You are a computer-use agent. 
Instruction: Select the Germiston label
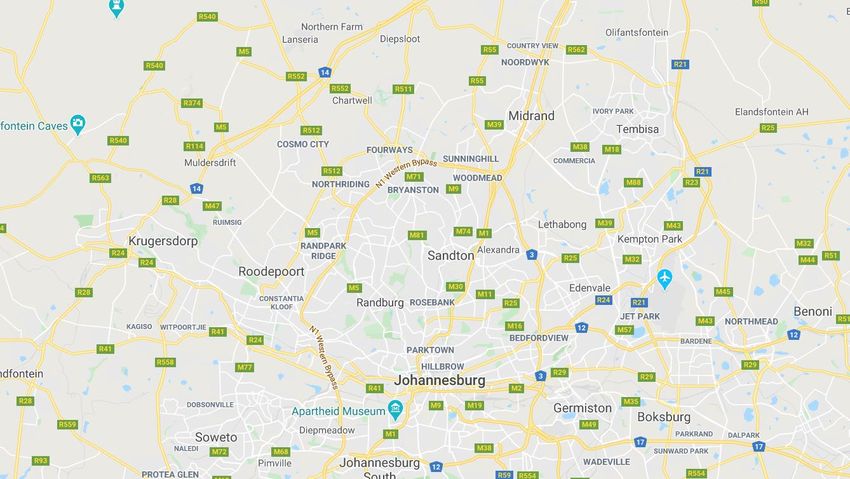point(582,408)
